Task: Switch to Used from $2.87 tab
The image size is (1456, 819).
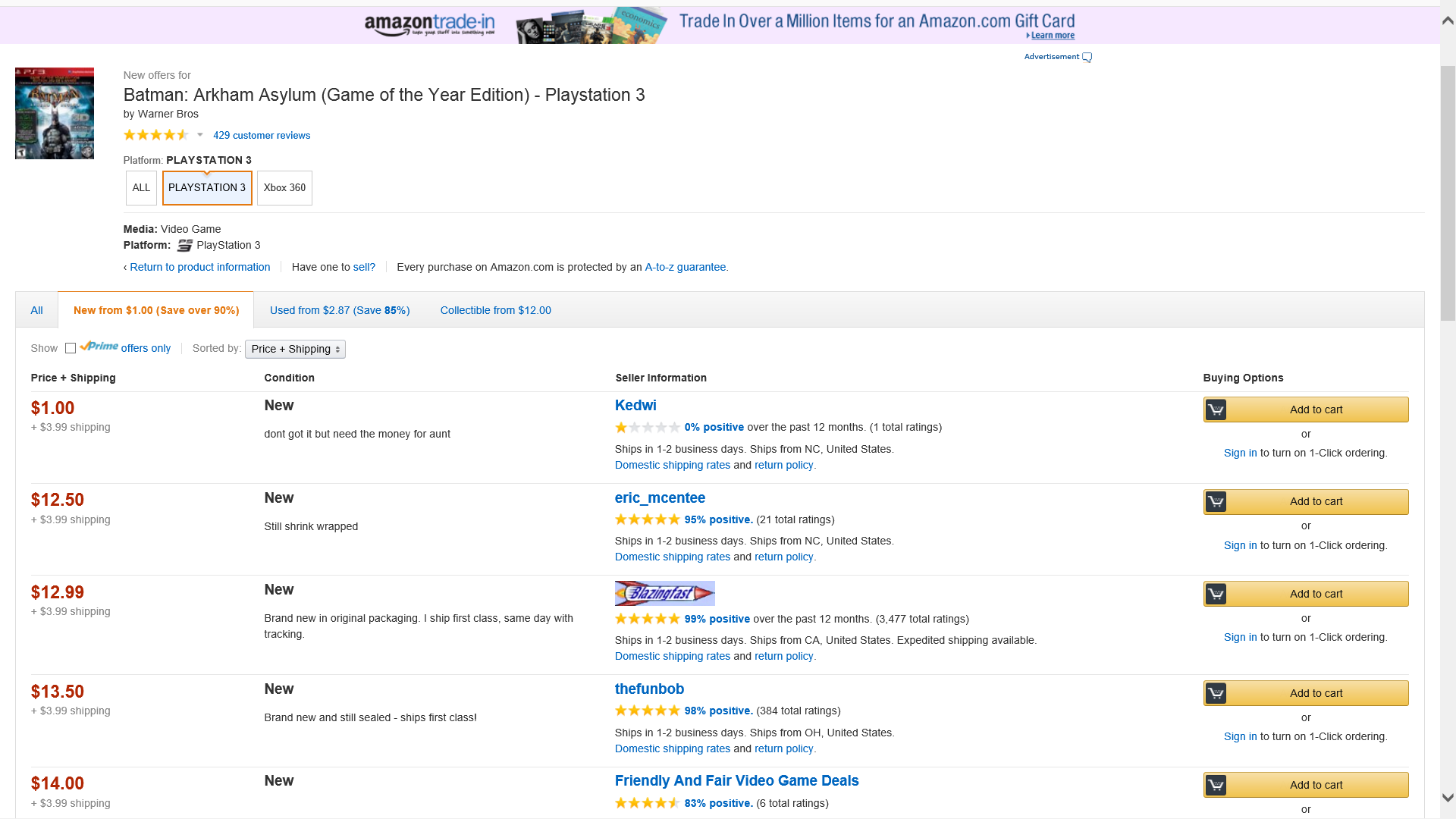Action: [x=340, y=310]
